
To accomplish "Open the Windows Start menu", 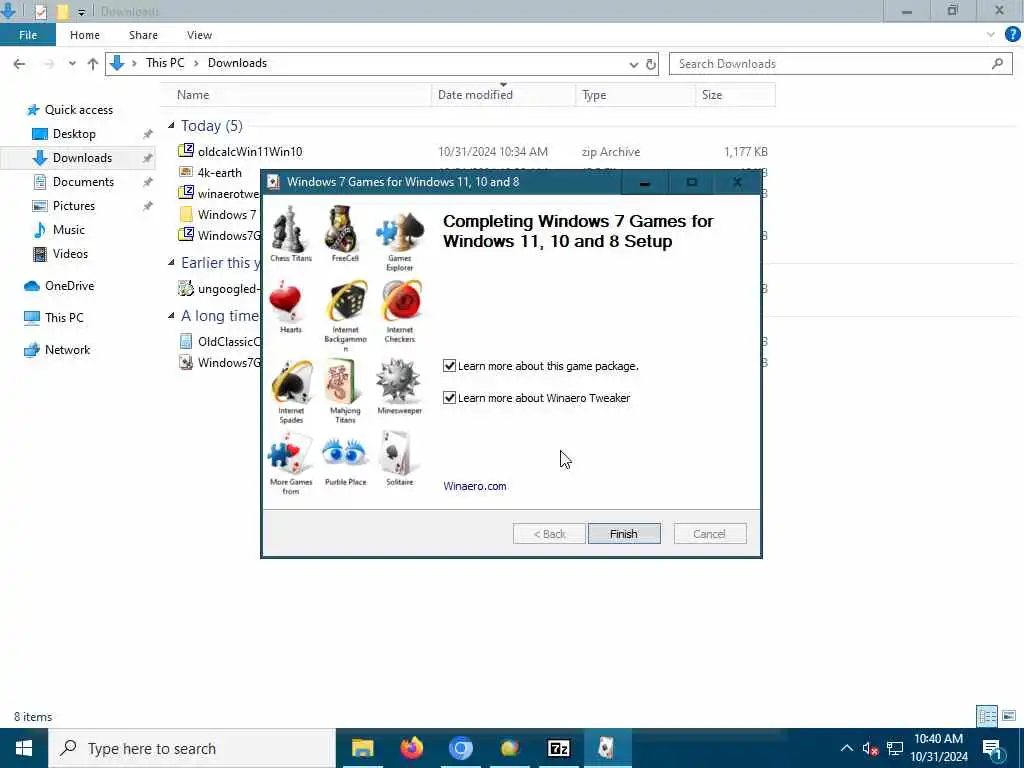I will (24, 748).
